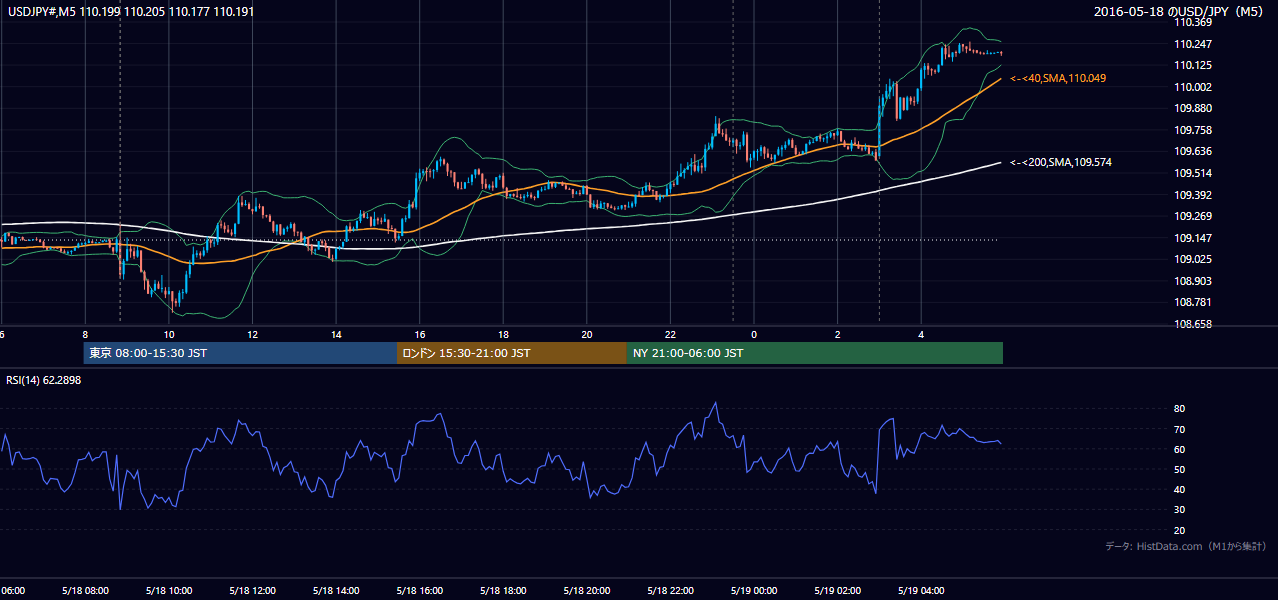Image resolution: width=1278 pixels, height=600 pixels.
Task: Click the RSI scale value 50
Action: (1180, 469)
